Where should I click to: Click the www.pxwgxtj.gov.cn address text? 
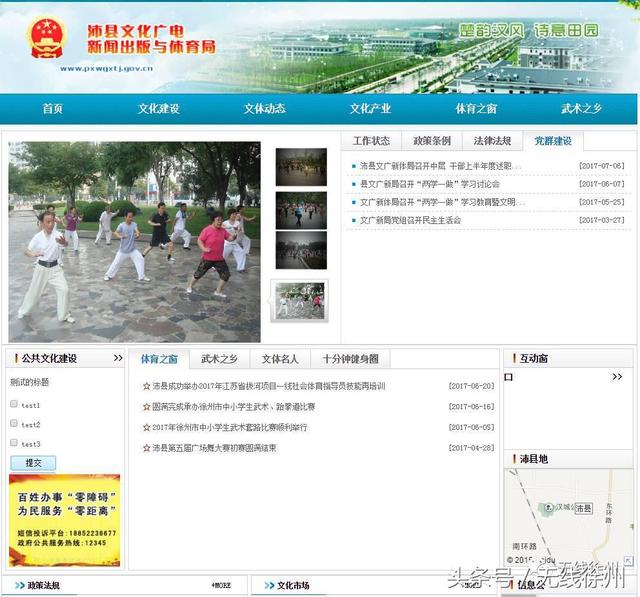click(x=107, y=69)
